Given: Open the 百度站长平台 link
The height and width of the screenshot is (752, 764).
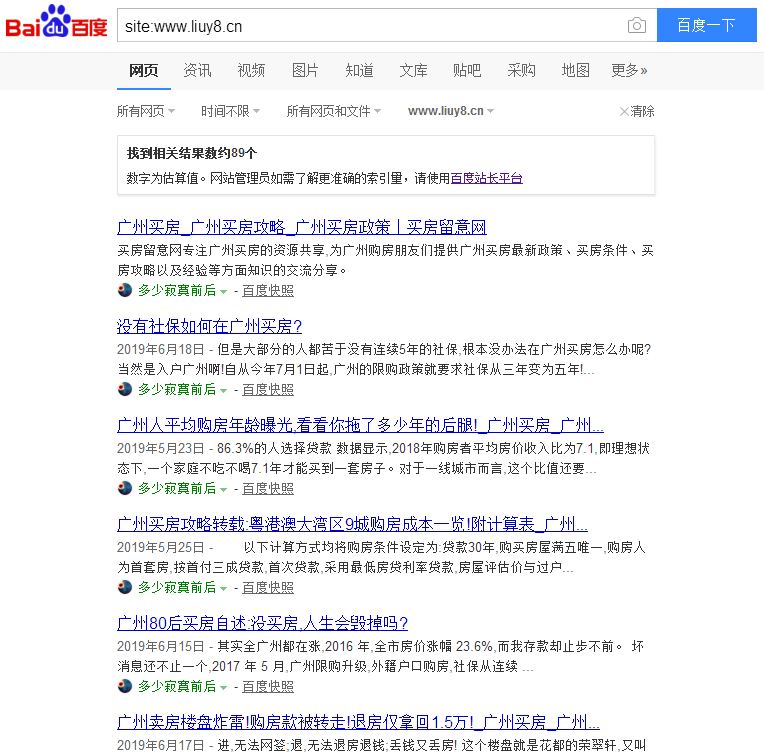Looking at the screenshot, I should (486, 178).
